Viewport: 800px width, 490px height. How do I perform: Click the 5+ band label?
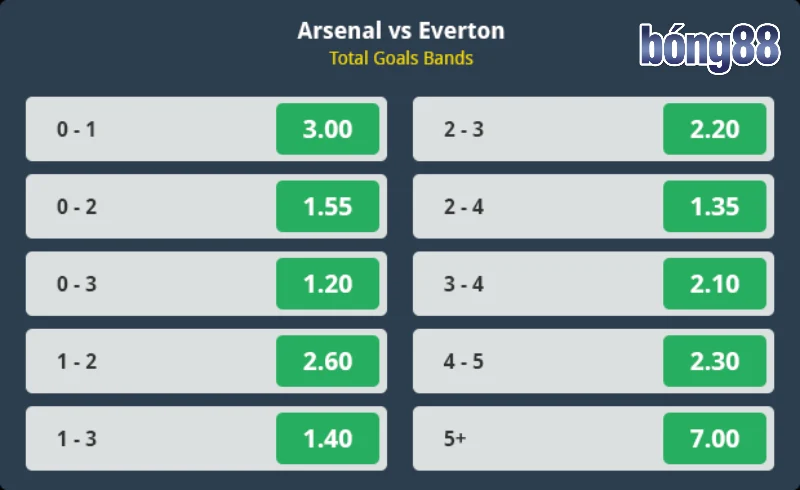tap(455, 439)
